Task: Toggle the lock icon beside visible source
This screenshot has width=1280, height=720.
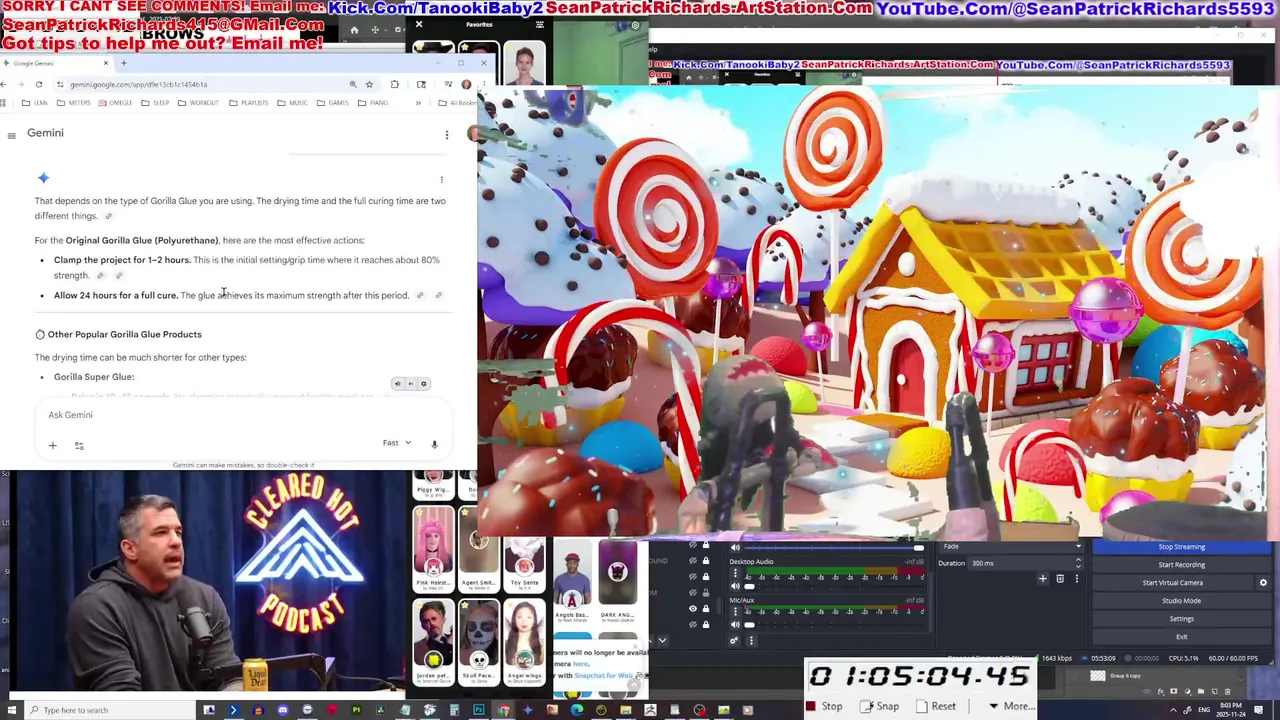Action: 706,609
